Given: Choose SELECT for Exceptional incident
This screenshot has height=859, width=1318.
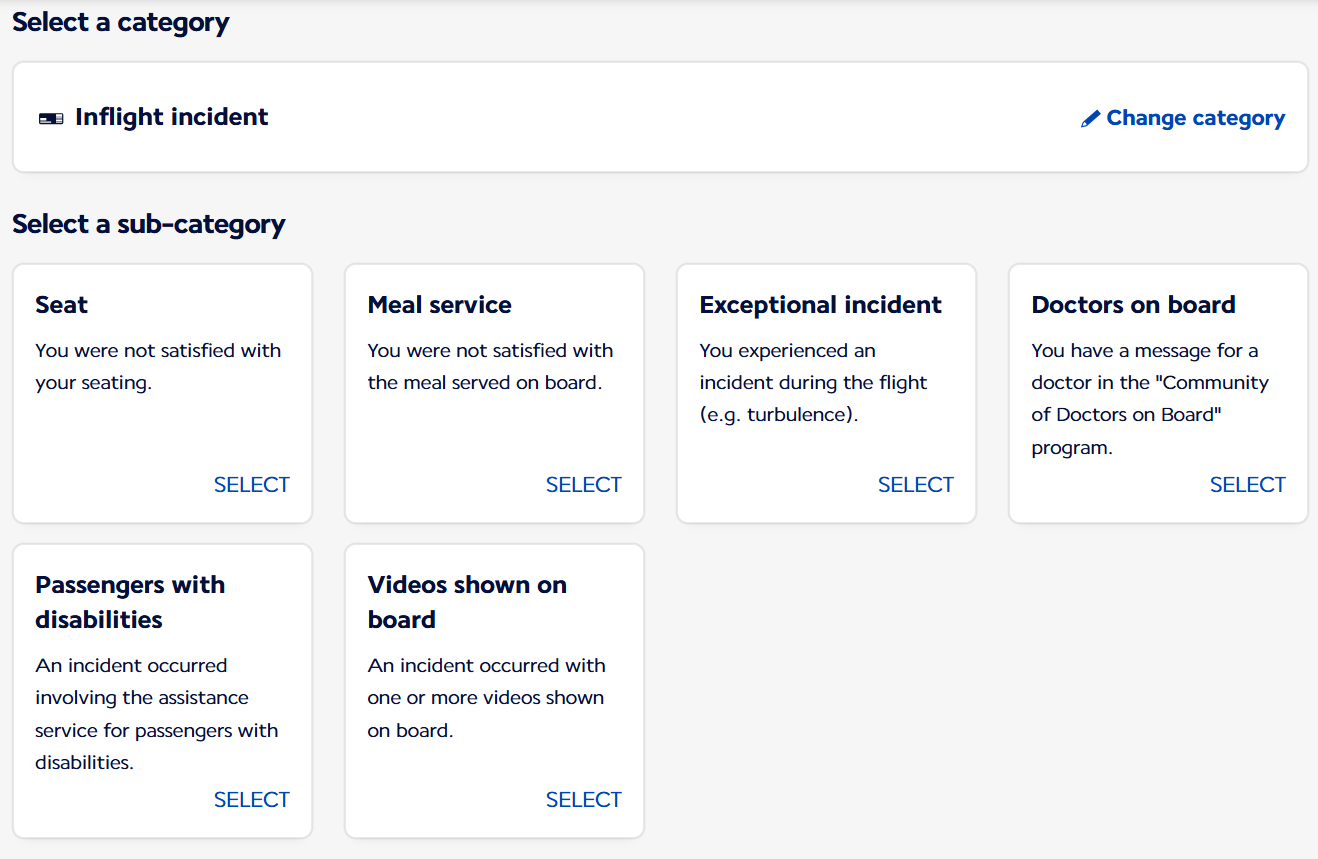Looking at the screenshot, I should [915, 485].
